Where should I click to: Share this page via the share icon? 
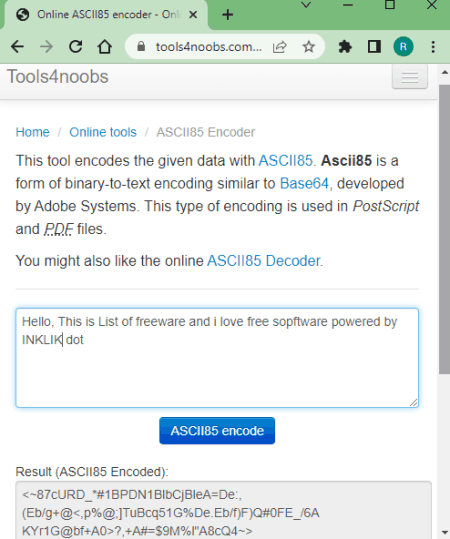[280, 47]
